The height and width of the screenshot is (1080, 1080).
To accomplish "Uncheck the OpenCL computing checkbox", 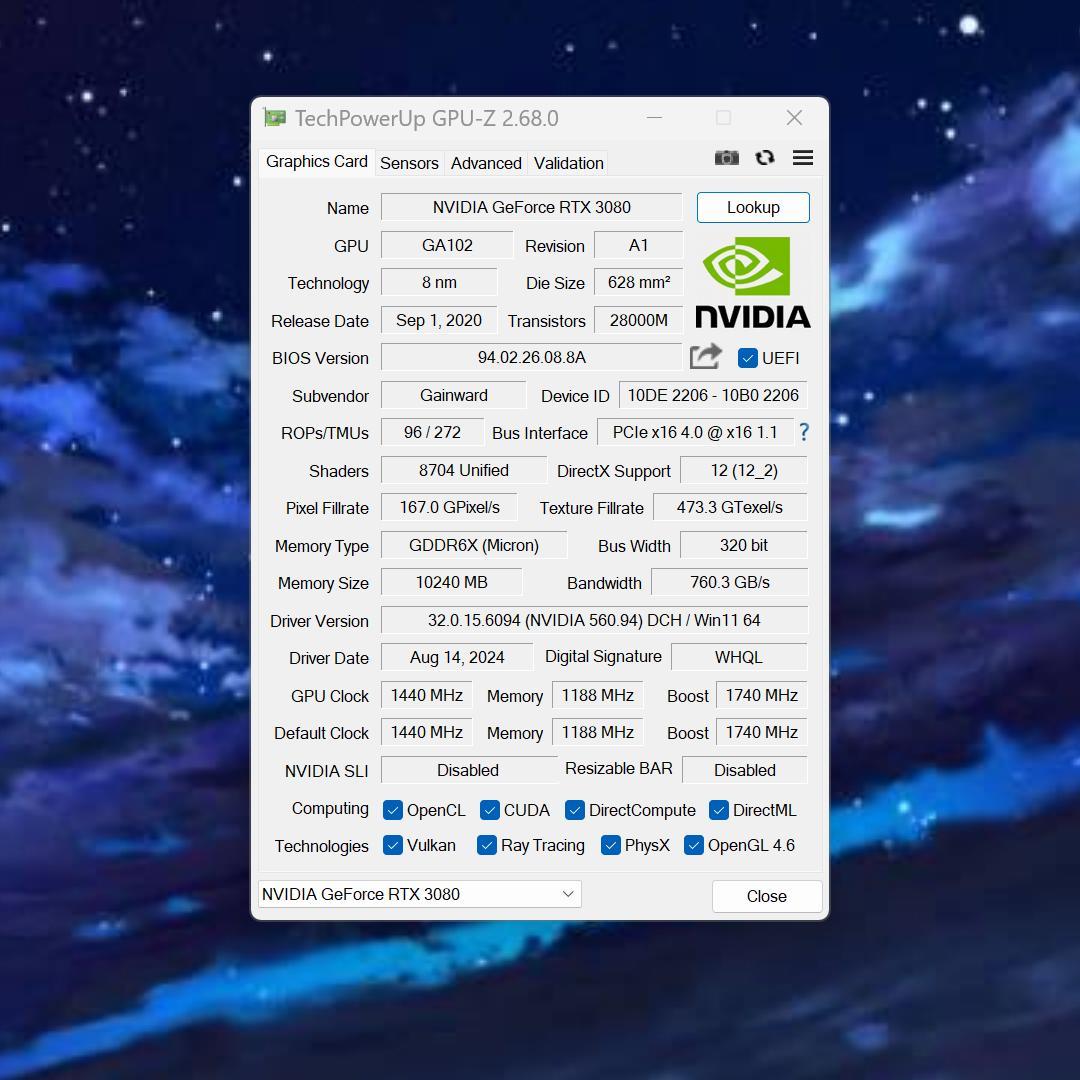I will (393, 810).
